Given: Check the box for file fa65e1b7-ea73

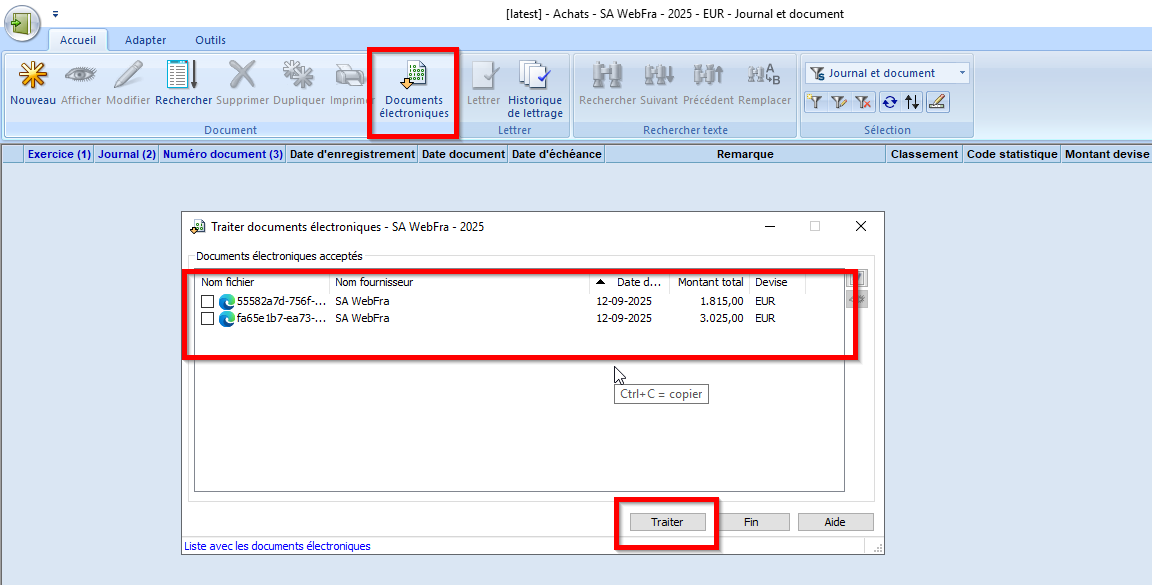Looking at the screenshot, I should 208,318.
